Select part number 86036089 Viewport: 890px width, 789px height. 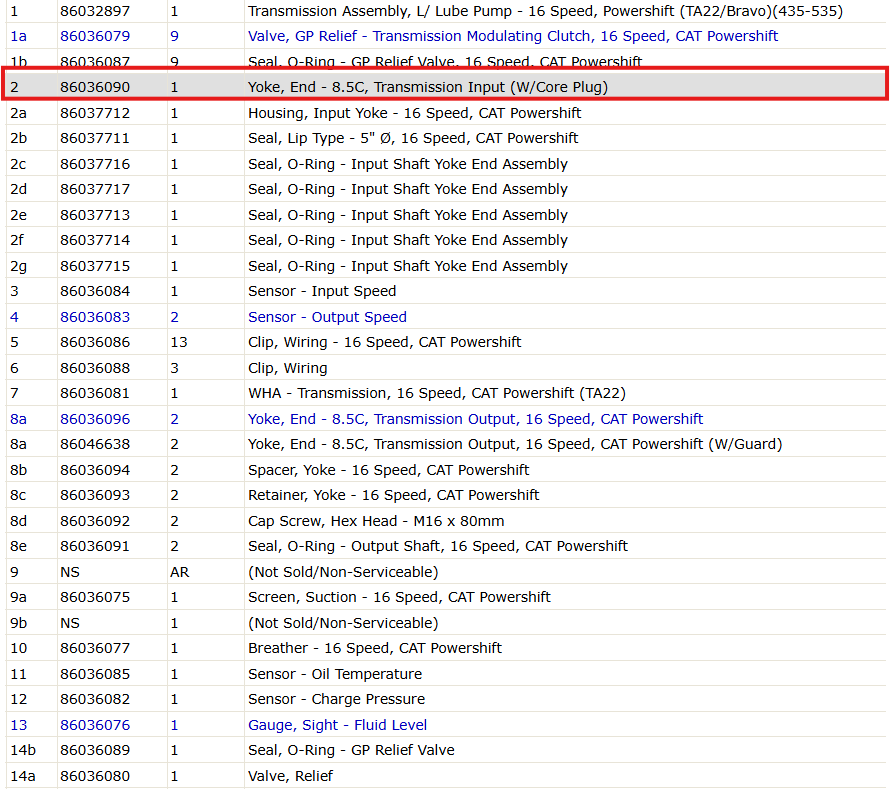coord(95,750)
